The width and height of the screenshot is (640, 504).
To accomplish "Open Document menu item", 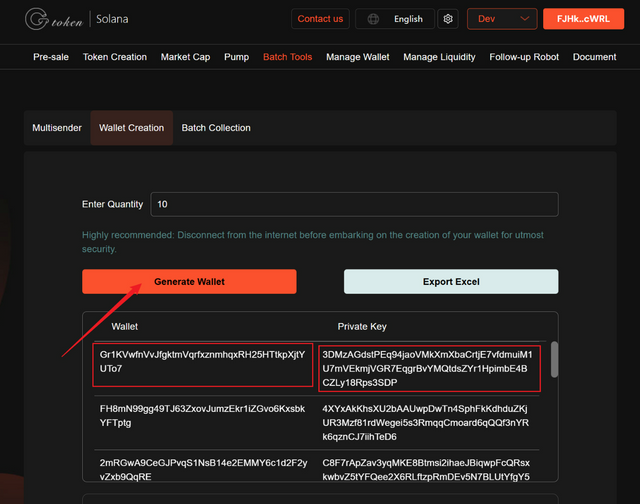I will [594, 57].
